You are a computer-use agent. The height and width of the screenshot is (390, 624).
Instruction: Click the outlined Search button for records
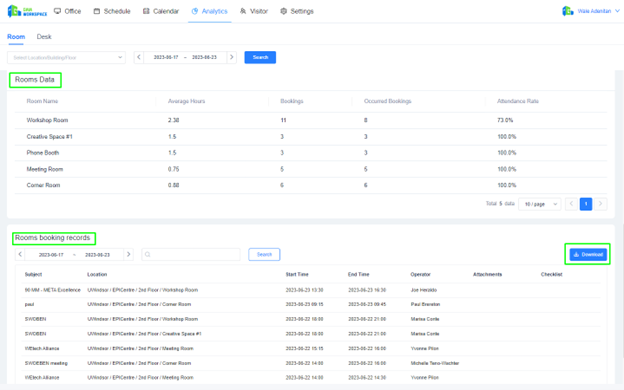[264, 254]
